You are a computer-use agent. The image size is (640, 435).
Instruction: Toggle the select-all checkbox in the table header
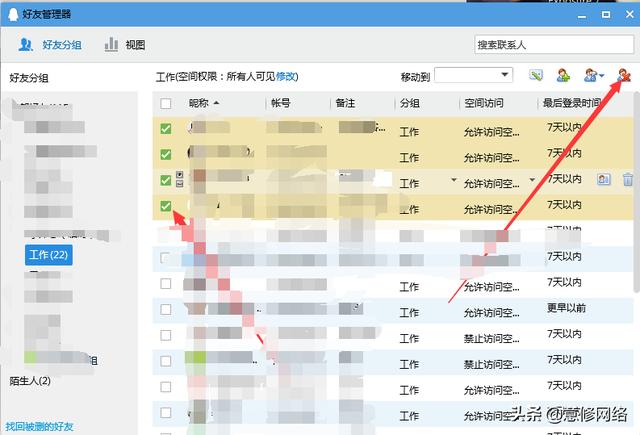pos(166,103)
